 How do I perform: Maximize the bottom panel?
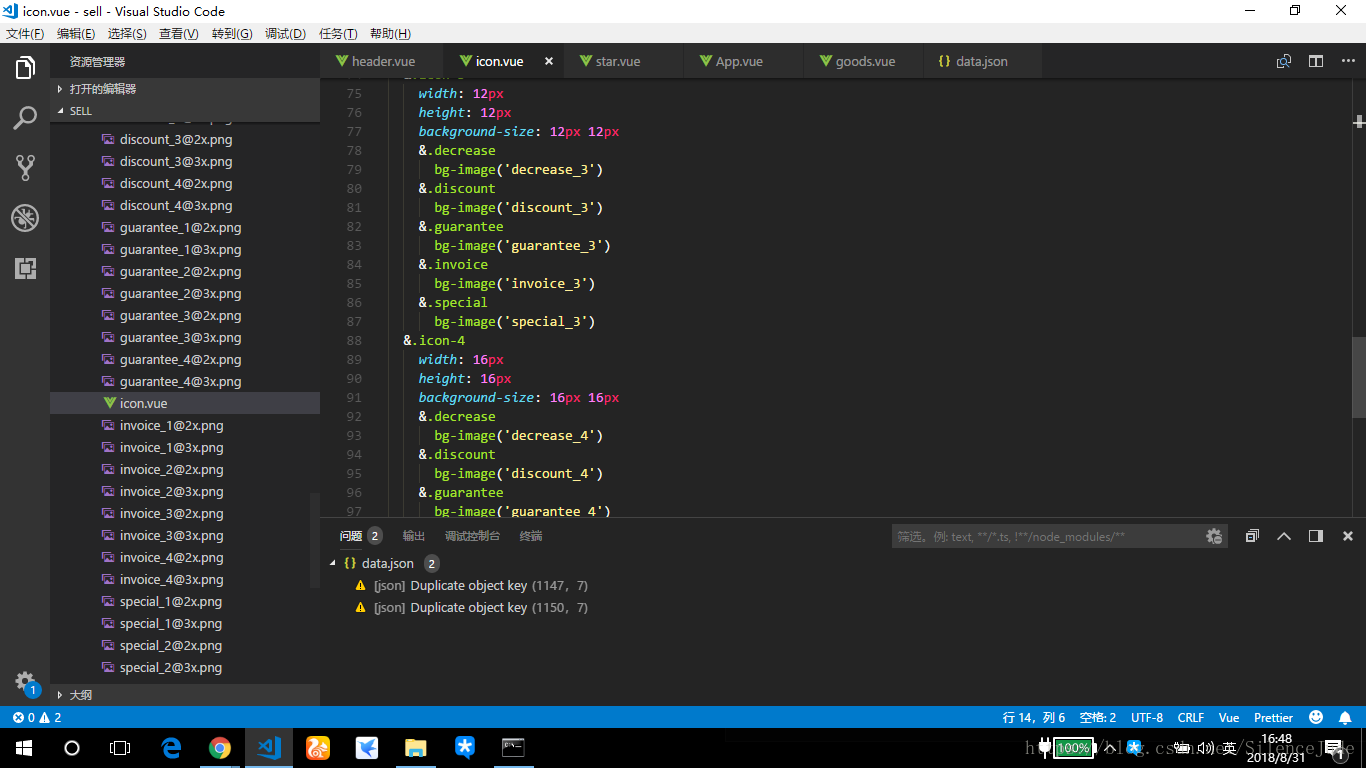coord(1284,536)
